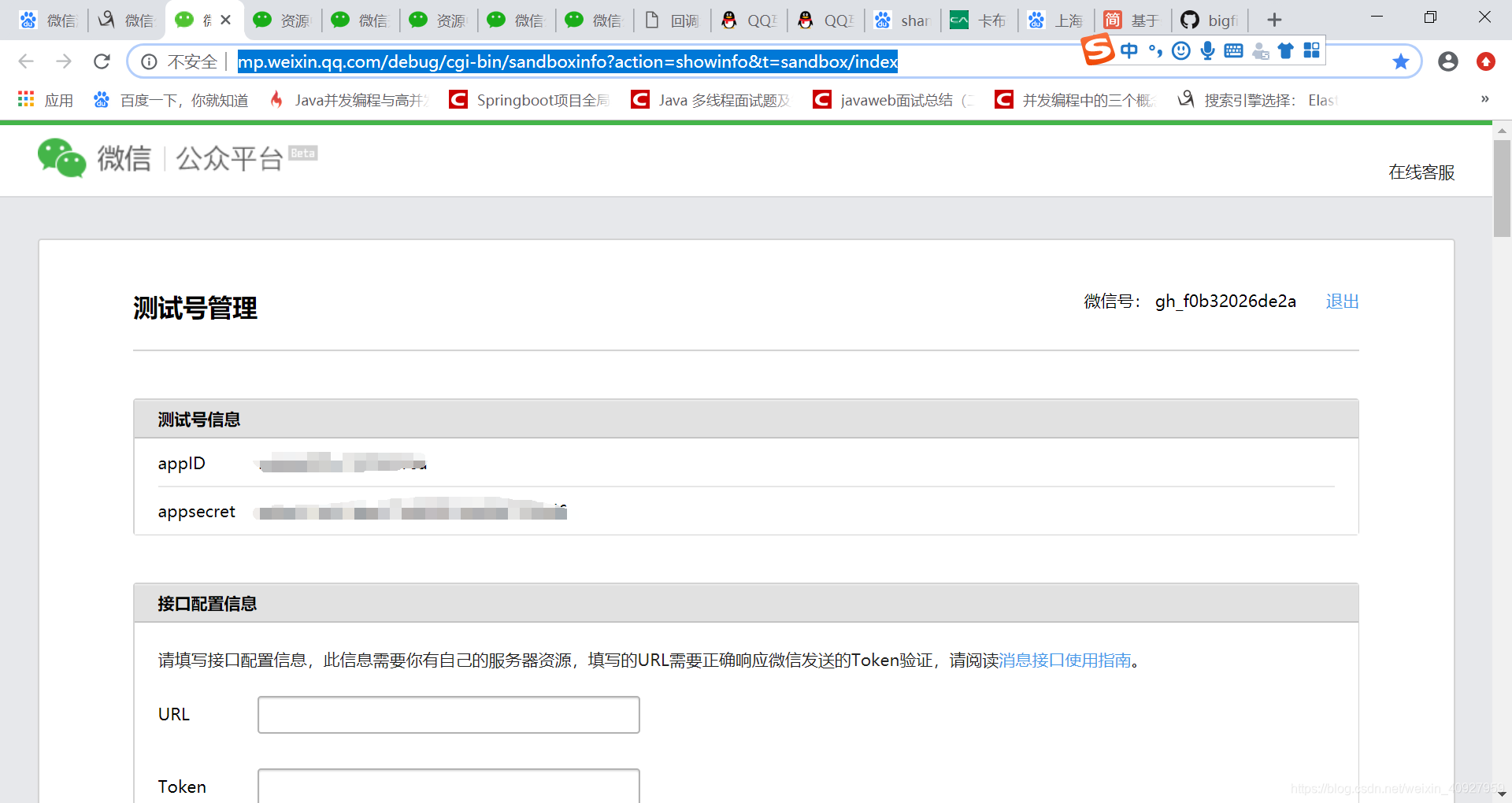Open a new tab with the plus button

[x=1274, y=20]
